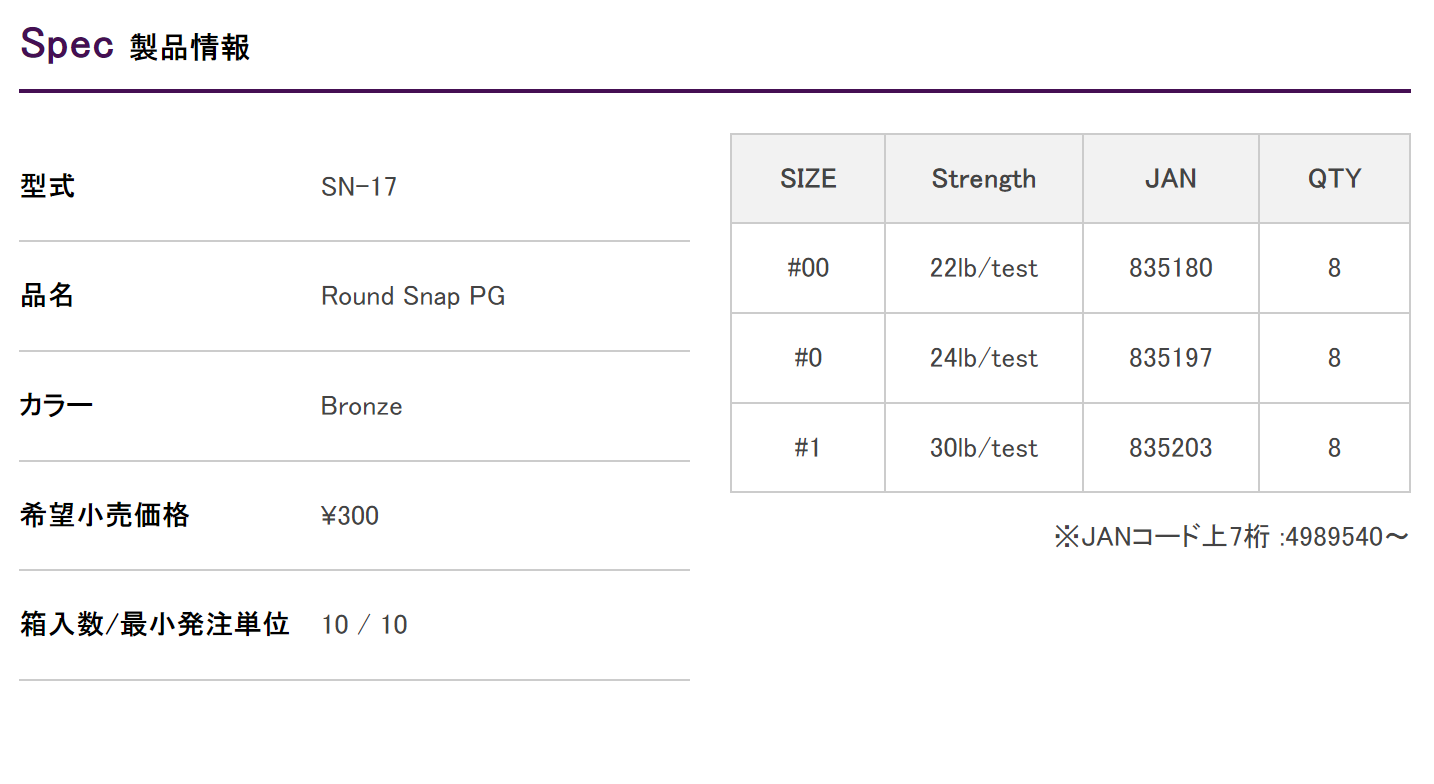
Task: Click the JAN column header
Action: [1171, 179]
